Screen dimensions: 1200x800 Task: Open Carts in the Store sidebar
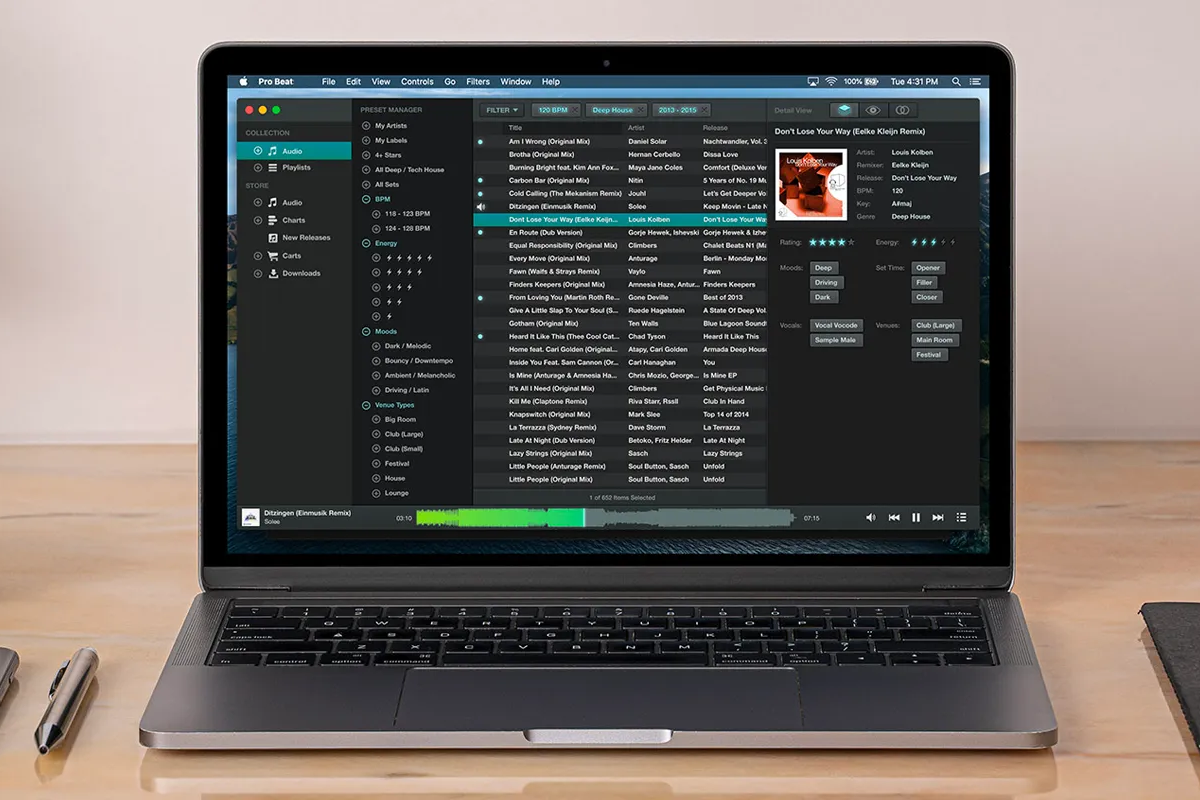coord(291,256)
